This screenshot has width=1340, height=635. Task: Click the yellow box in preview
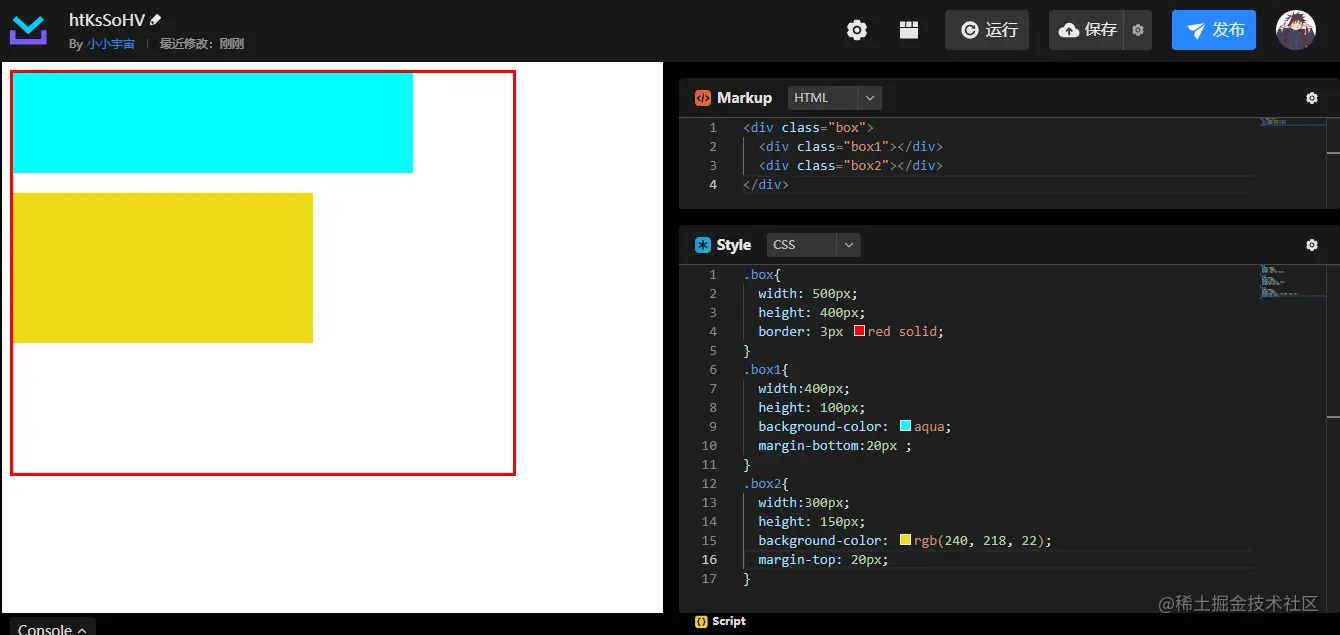pos(163,268)
